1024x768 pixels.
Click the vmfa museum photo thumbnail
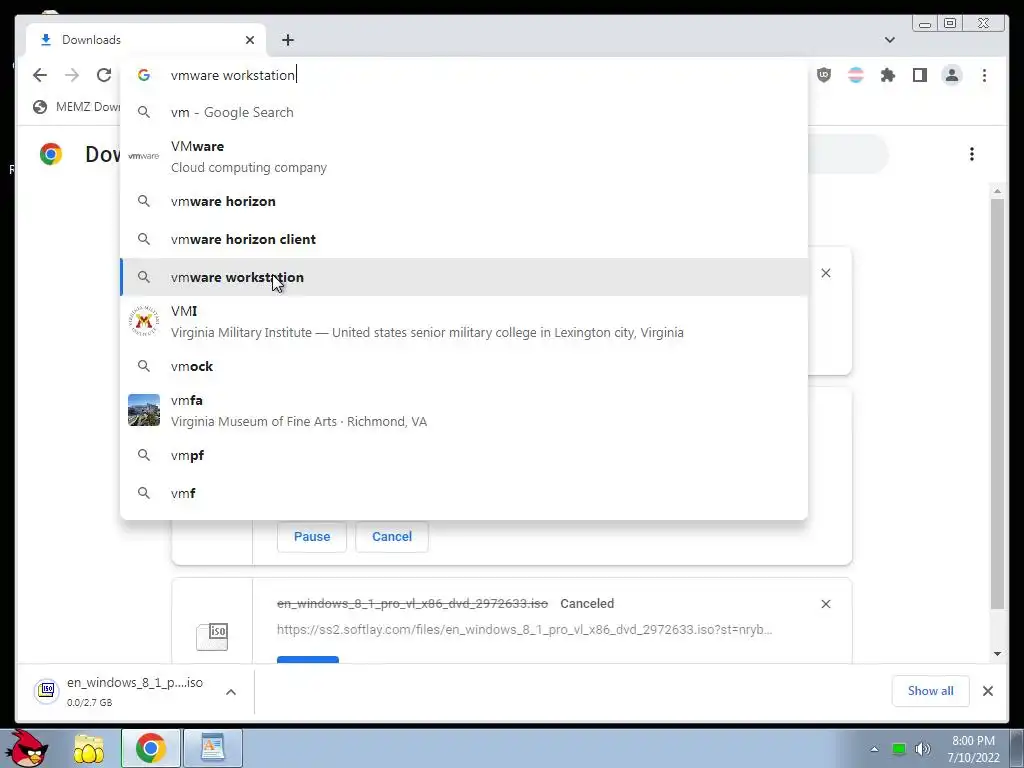(144, 410)
